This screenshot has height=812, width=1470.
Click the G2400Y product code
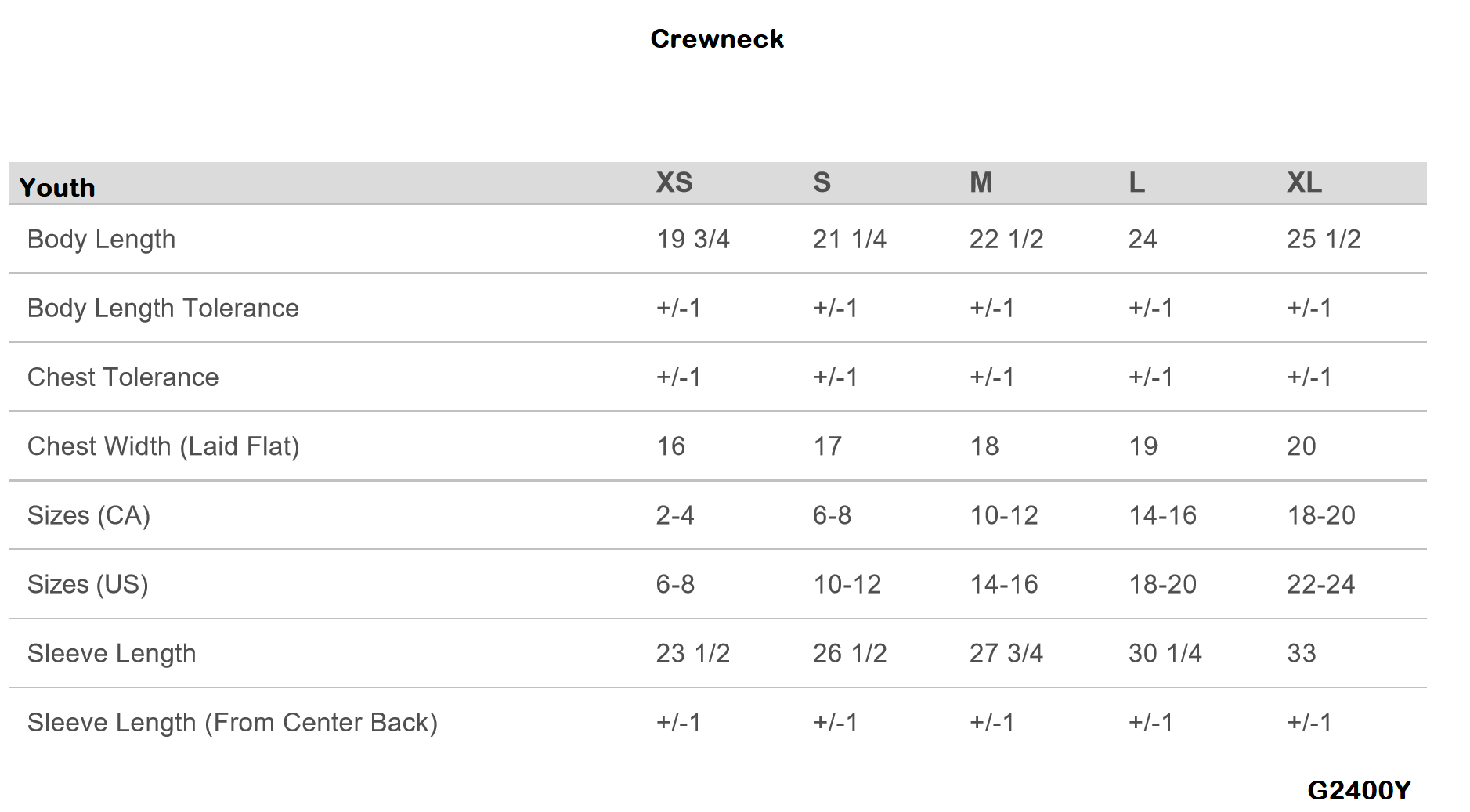tap(1359, 790)
